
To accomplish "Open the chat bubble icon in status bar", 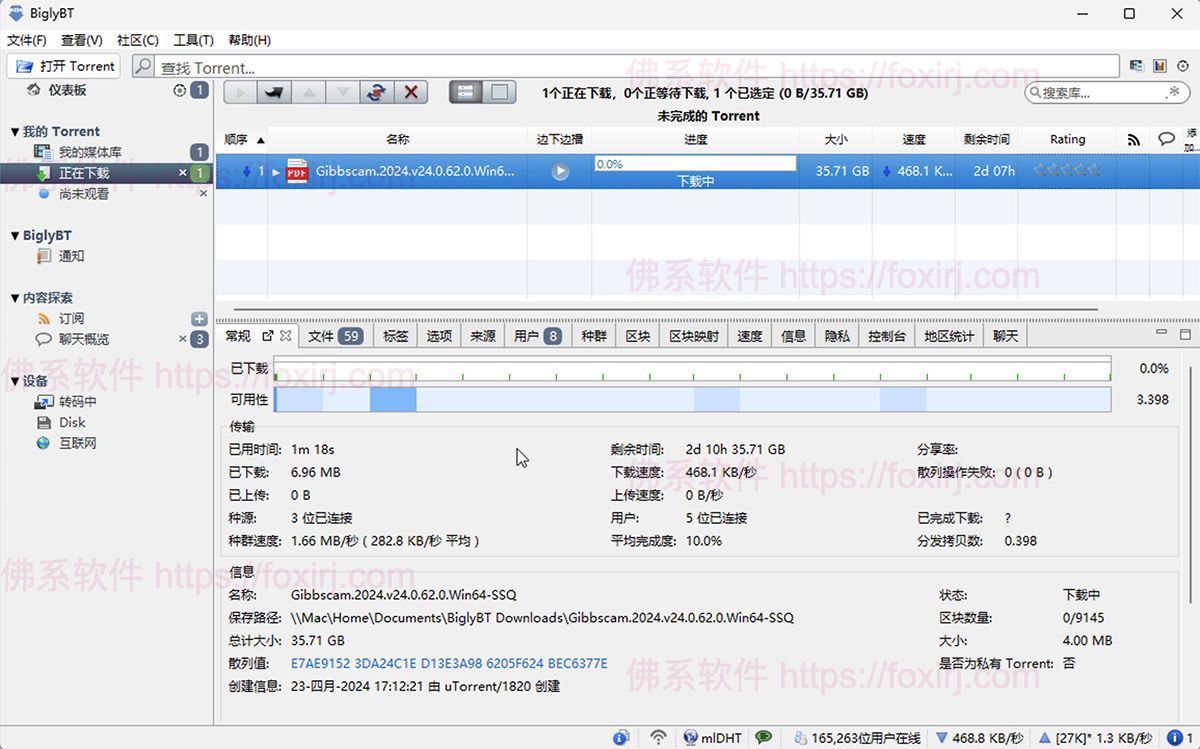I will (x=765, y=737).
